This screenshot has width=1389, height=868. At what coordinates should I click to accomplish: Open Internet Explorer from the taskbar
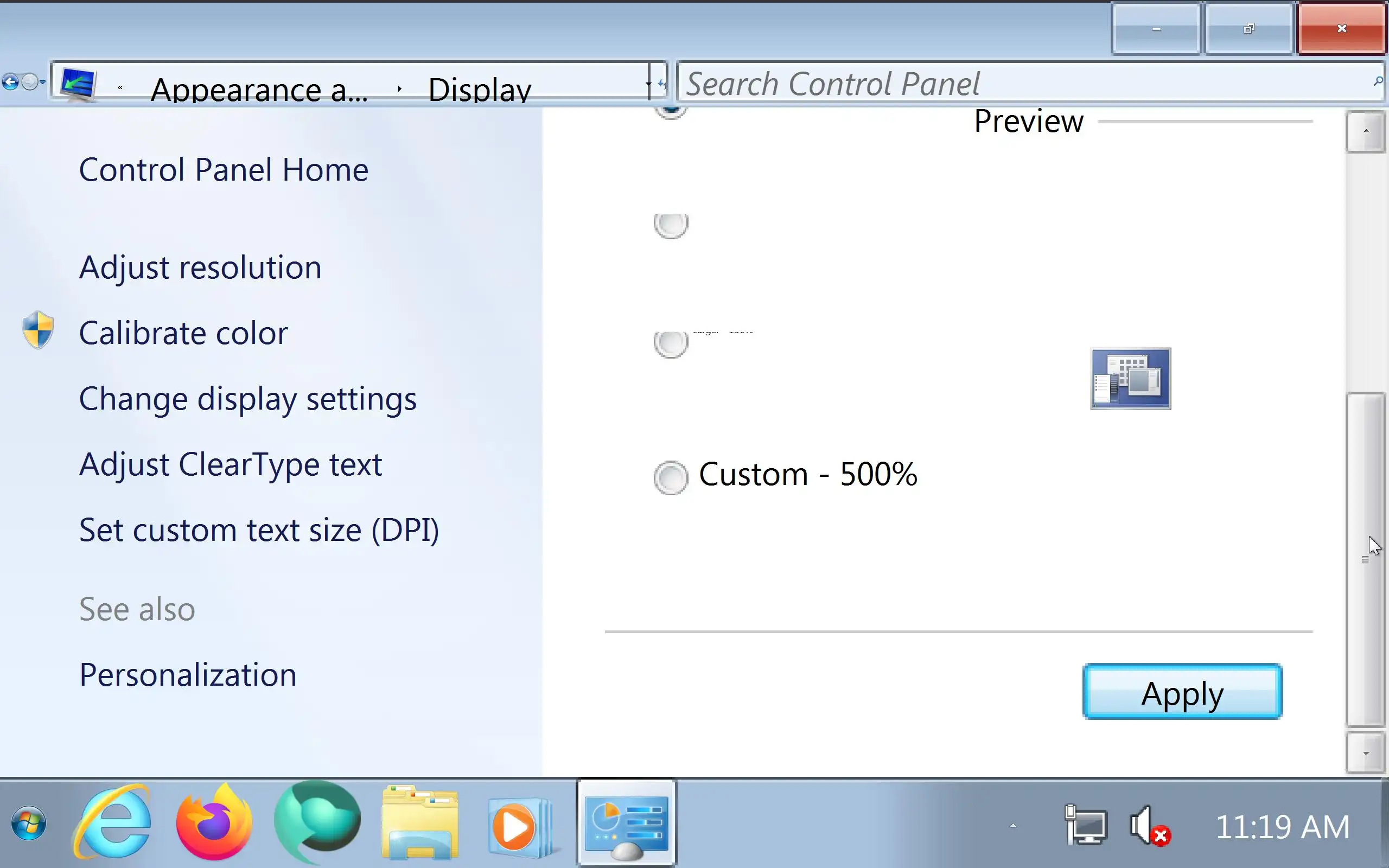113,823
